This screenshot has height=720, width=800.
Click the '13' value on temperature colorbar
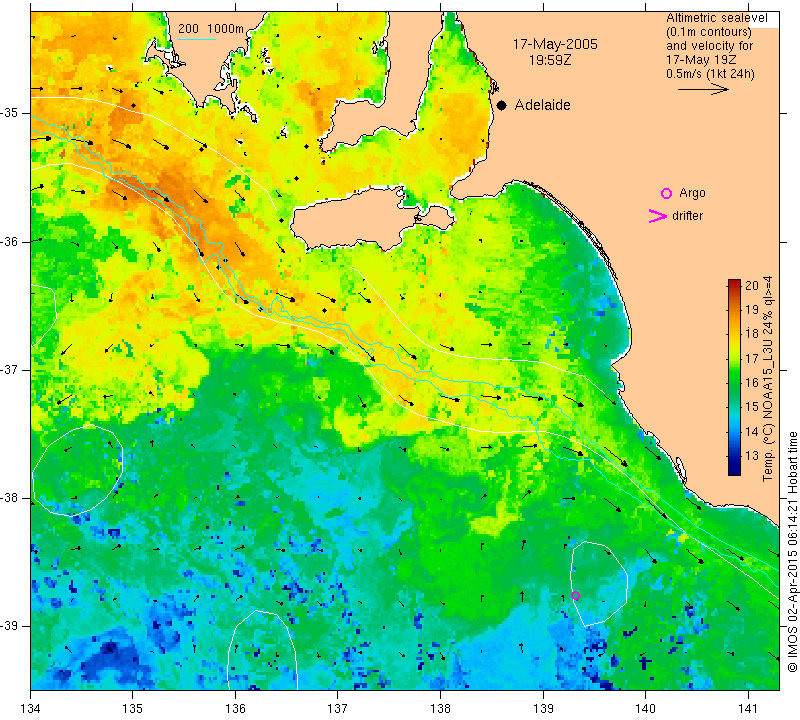click(x=752, y=456)
